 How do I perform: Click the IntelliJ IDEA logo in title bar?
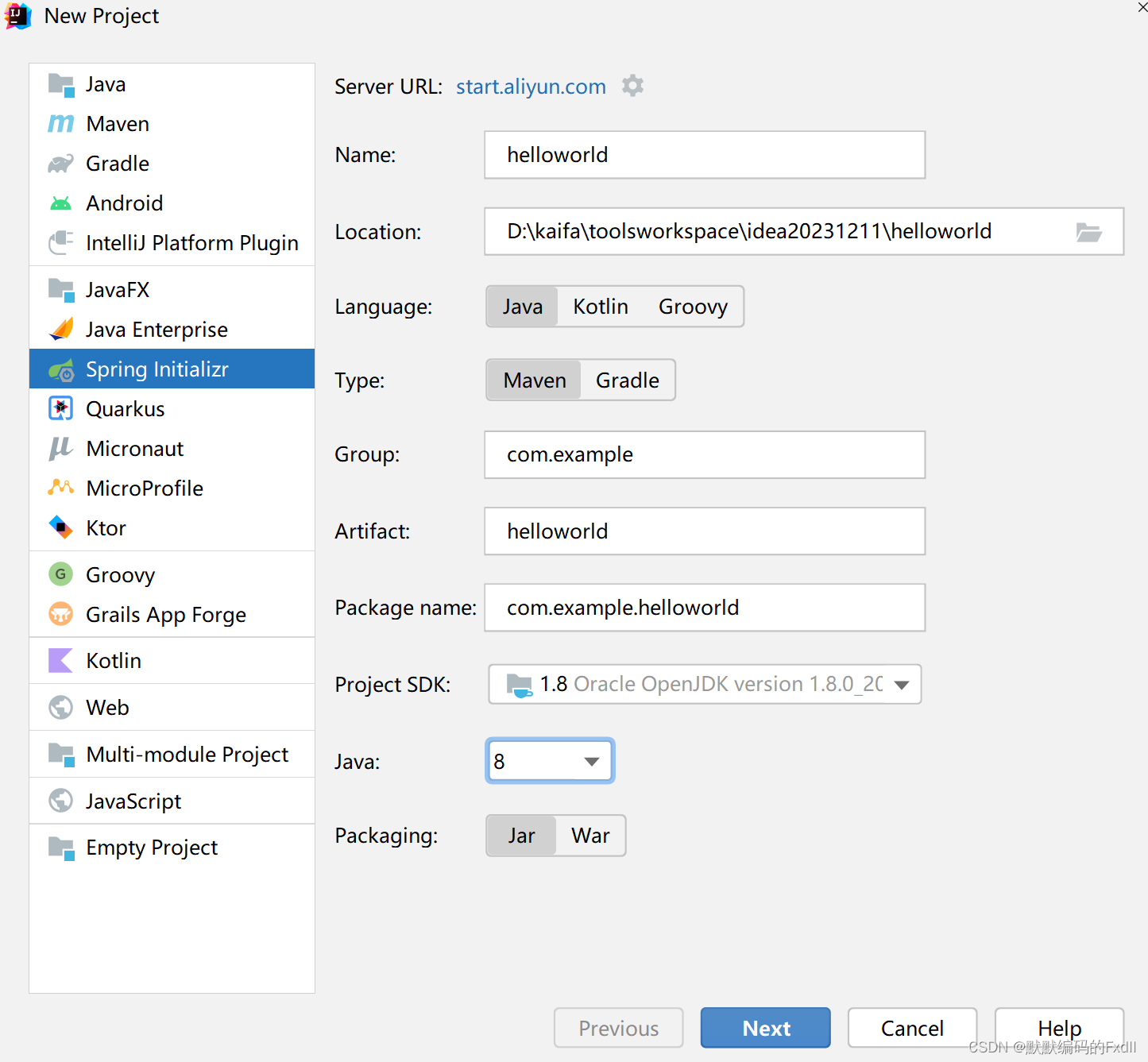click(17, 16)
